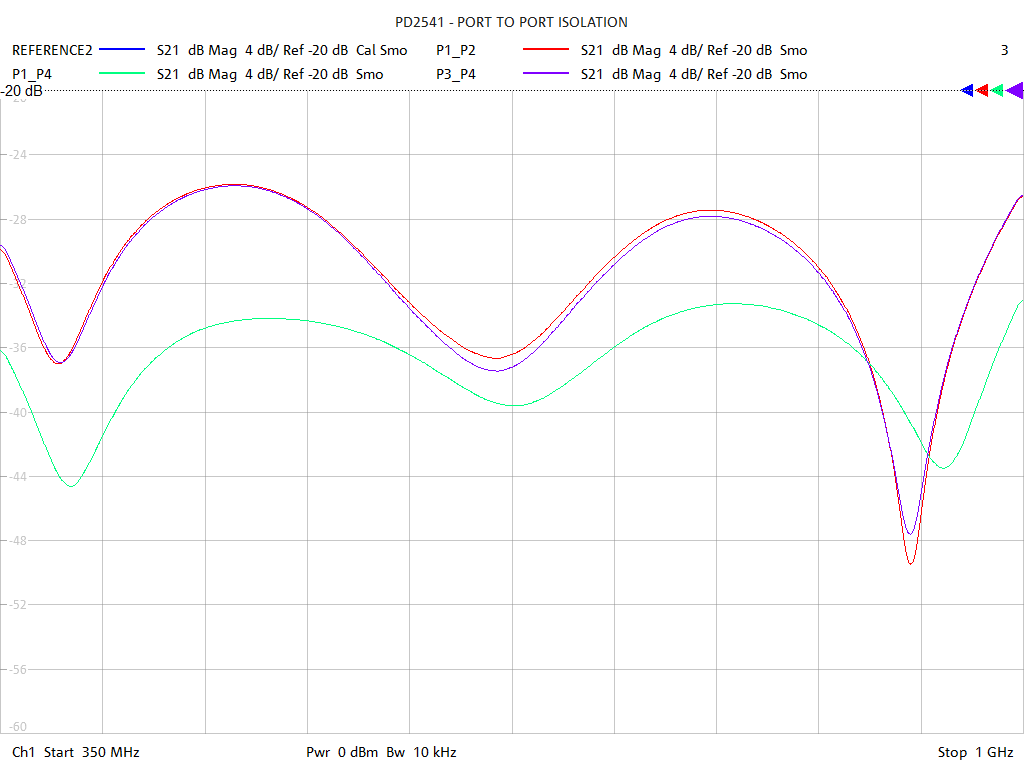Screen dimensions: 1024x768
Task: Click the P1_P4 trace S21 dB Mag settings
Action: 270,74
